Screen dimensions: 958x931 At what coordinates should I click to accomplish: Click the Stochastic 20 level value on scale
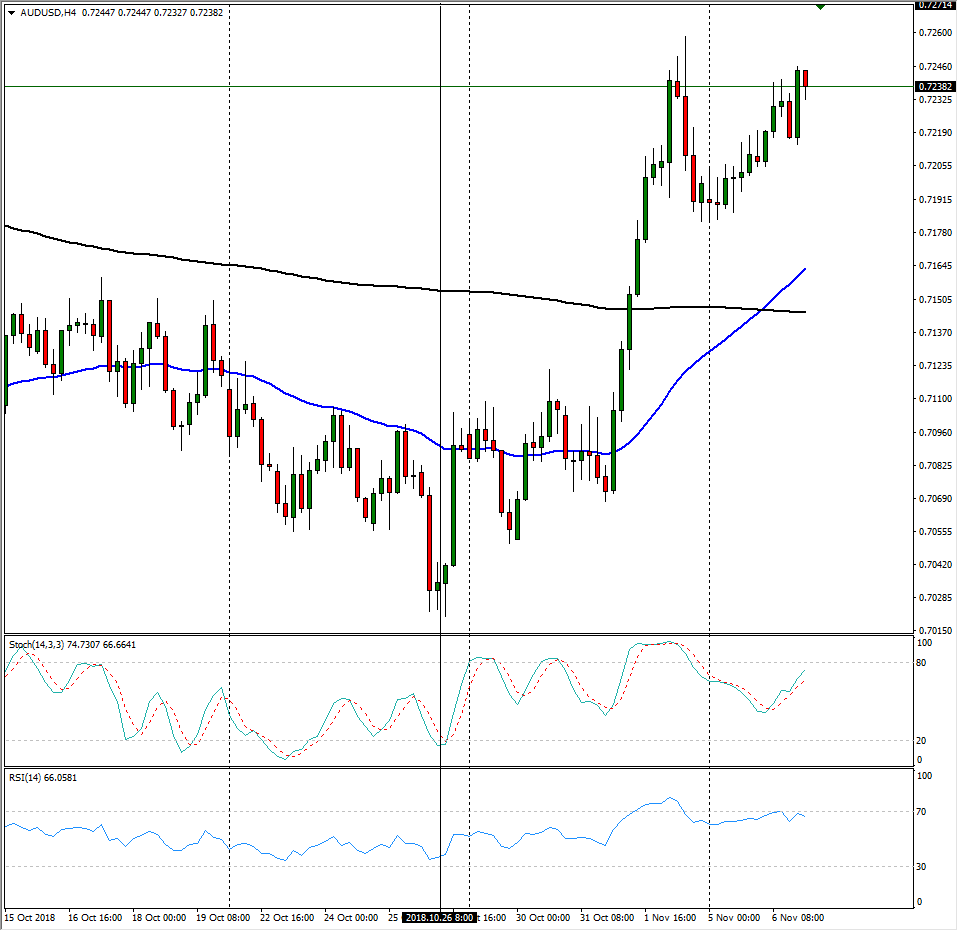click(x=924, y=741)
